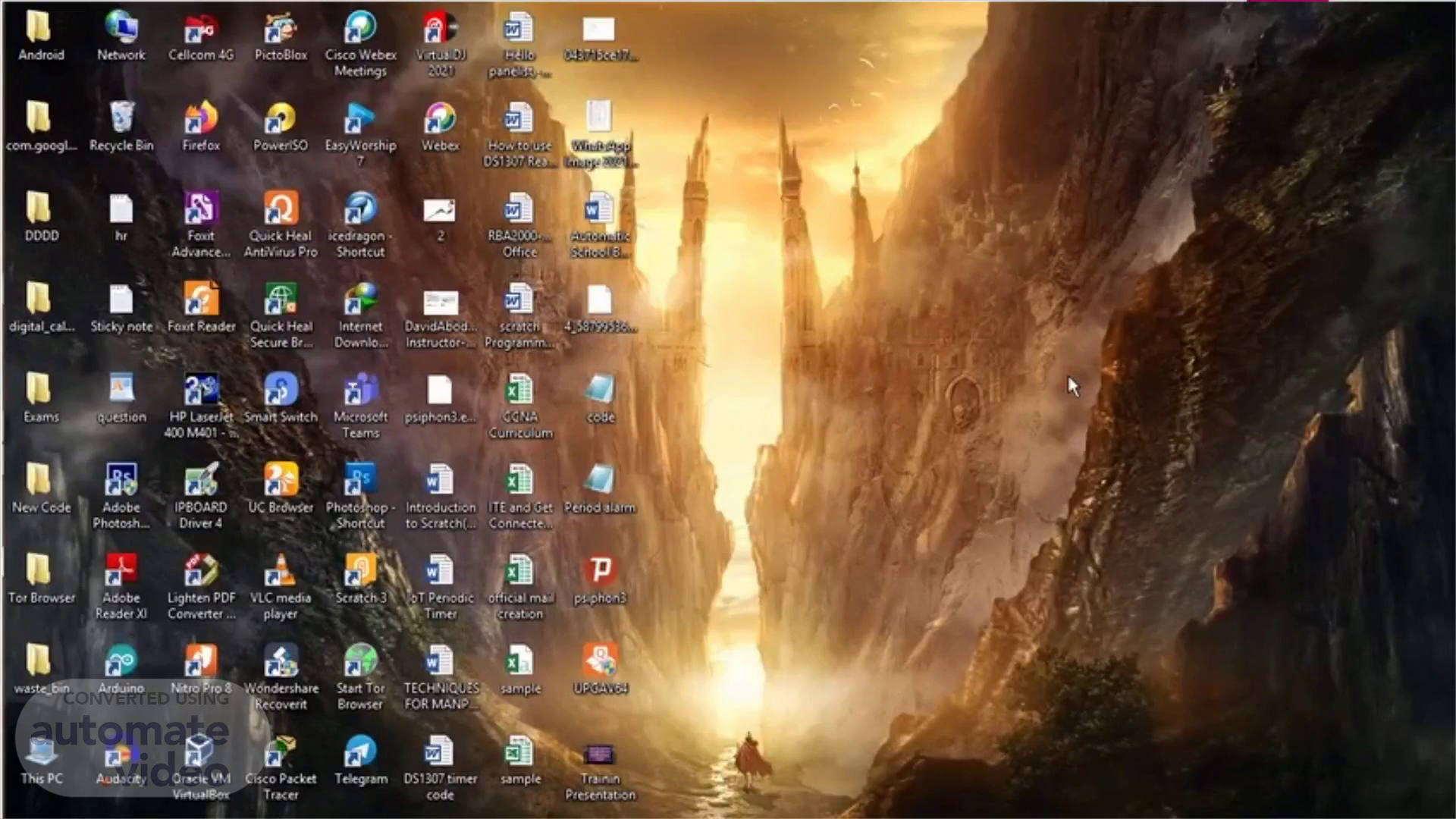Open Introduction to Scratch document

click(441, 495)
